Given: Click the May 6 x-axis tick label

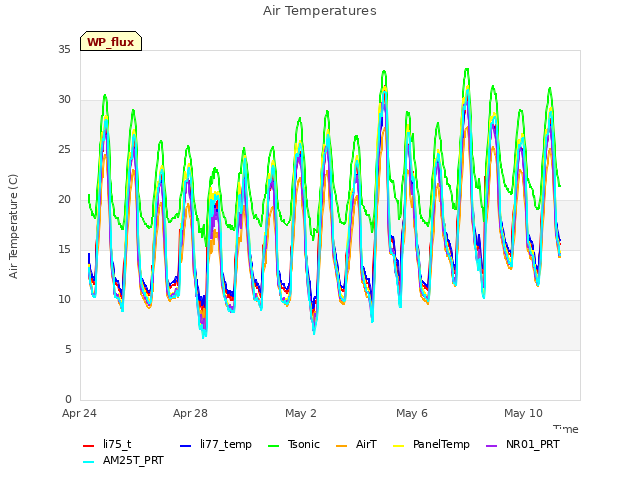Looking at the screenshot, I should click(412, 413).
